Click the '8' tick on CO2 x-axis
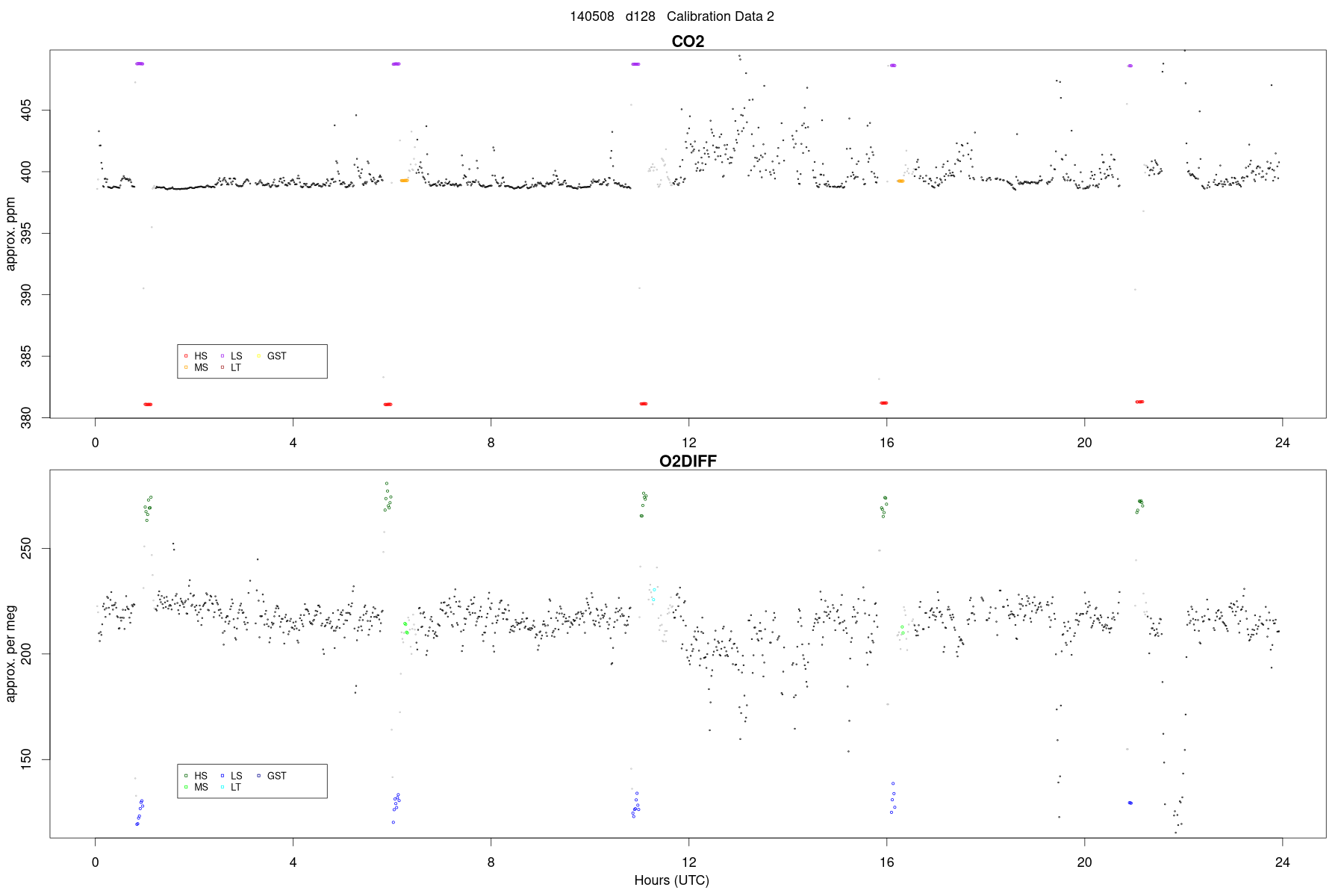This screenshot has width=1344, height=896. click(491, 443)
